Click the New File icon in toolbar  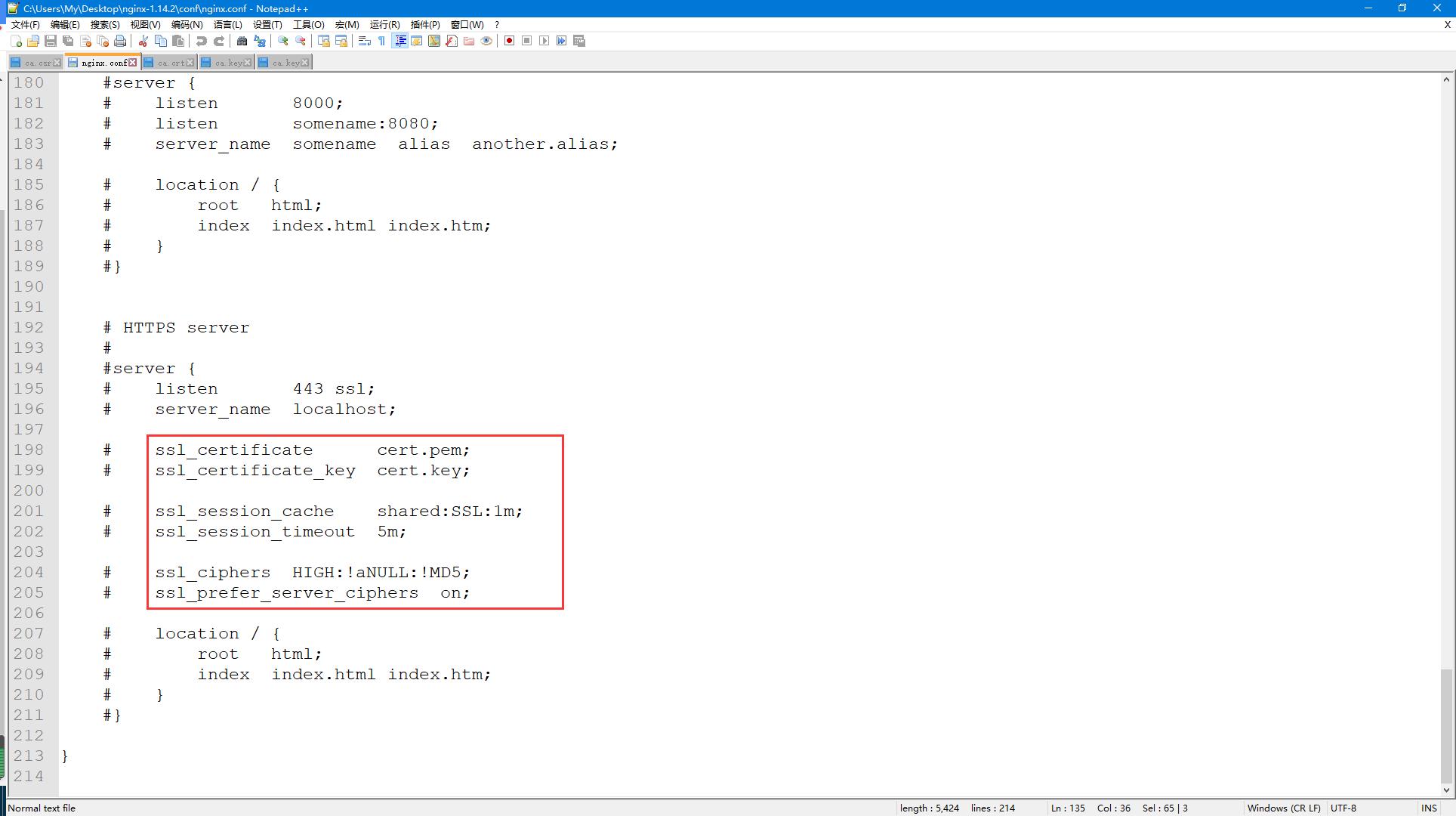click(x=14, y=41)
